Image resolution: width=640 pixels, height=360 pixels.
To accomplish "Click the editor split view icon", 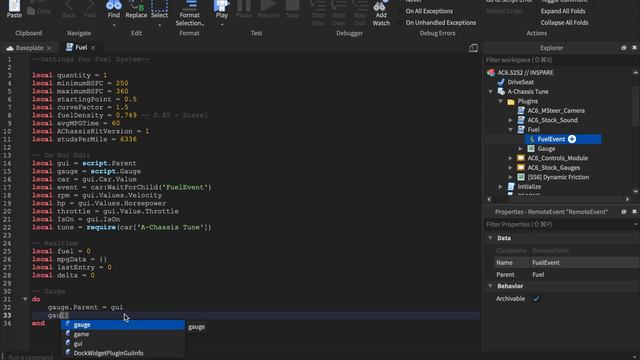I will [473, 48].
